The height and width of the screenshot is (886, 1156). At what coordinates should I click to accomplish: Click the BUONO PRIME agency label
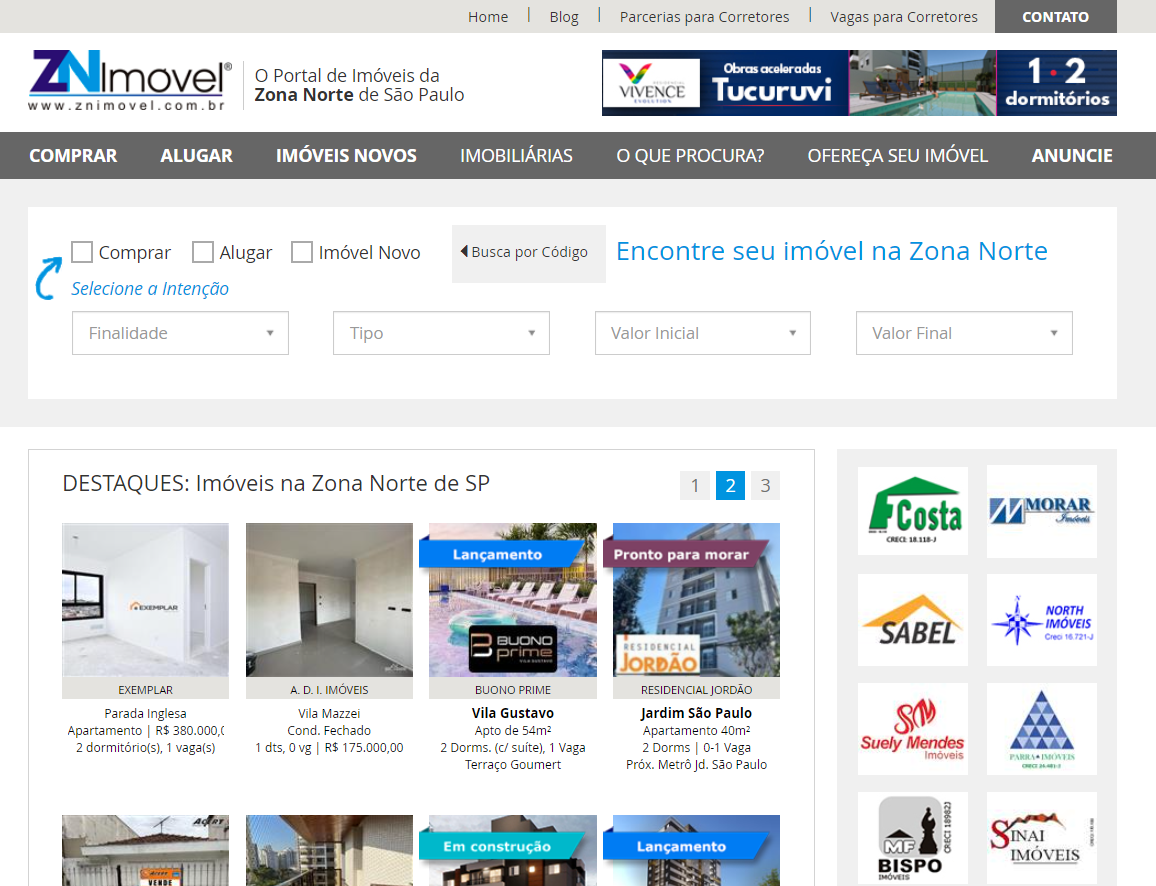pyautogui.click(x=513, y=690)
